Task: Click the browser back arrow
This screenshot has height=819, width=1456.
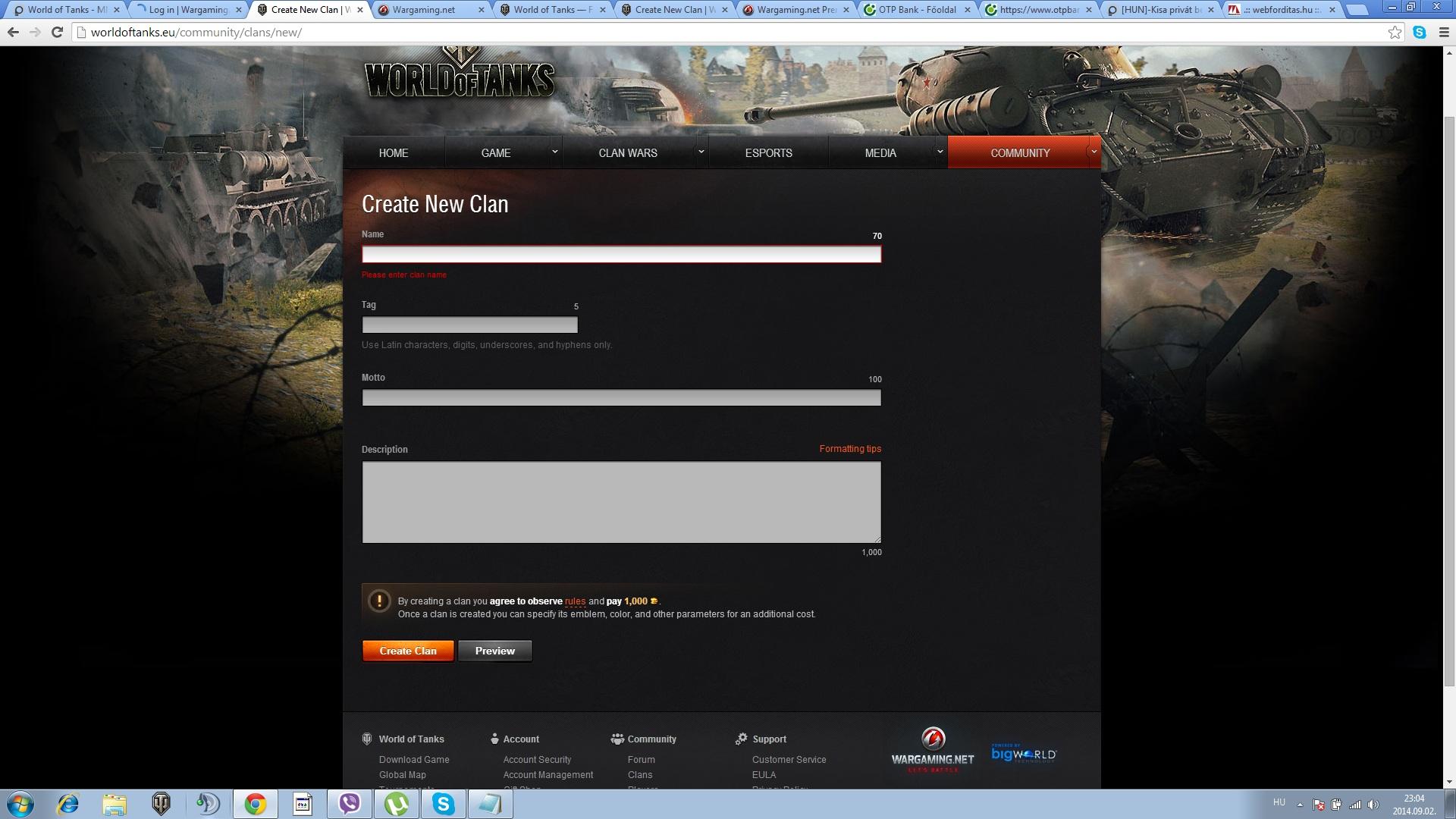Action: pos(13,33)
